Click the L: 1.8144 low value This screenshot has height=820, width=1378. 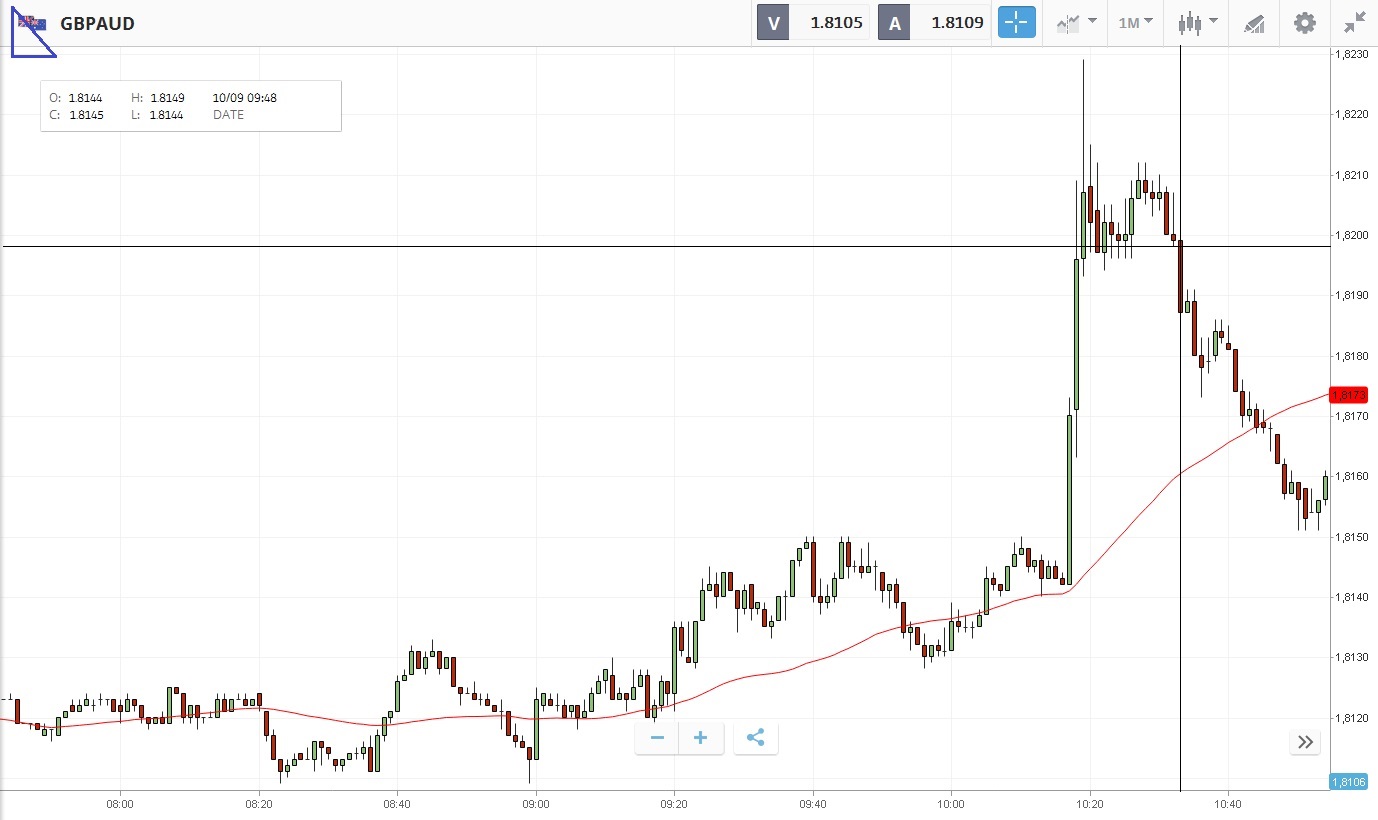(x=157, y=115)
